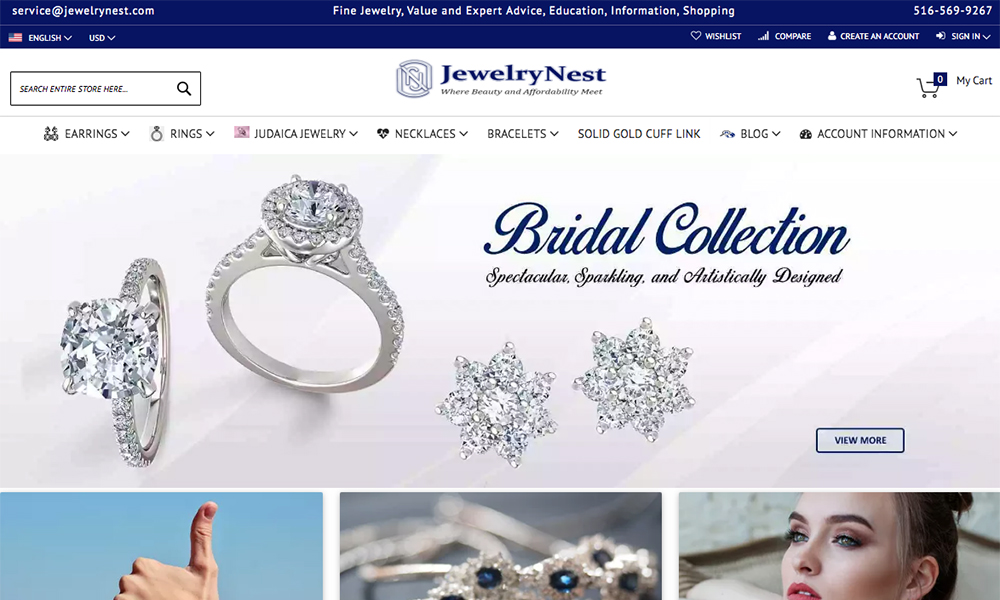
Task: Click the Create an Account person icon
Action: pyautogui.click(x=832, y=36)
